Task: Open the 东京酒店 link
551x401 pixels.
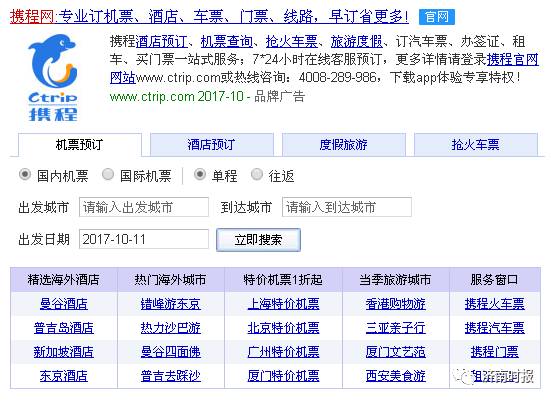Action: click(64, 376)
